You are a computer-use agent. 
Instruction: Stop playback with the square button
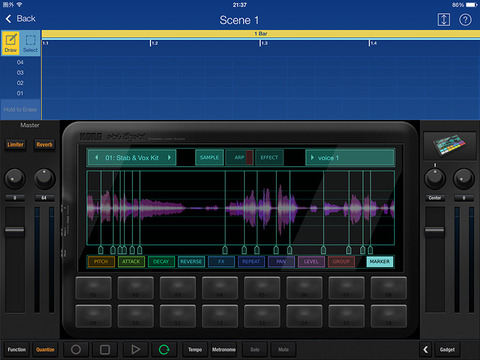[105, 349]
